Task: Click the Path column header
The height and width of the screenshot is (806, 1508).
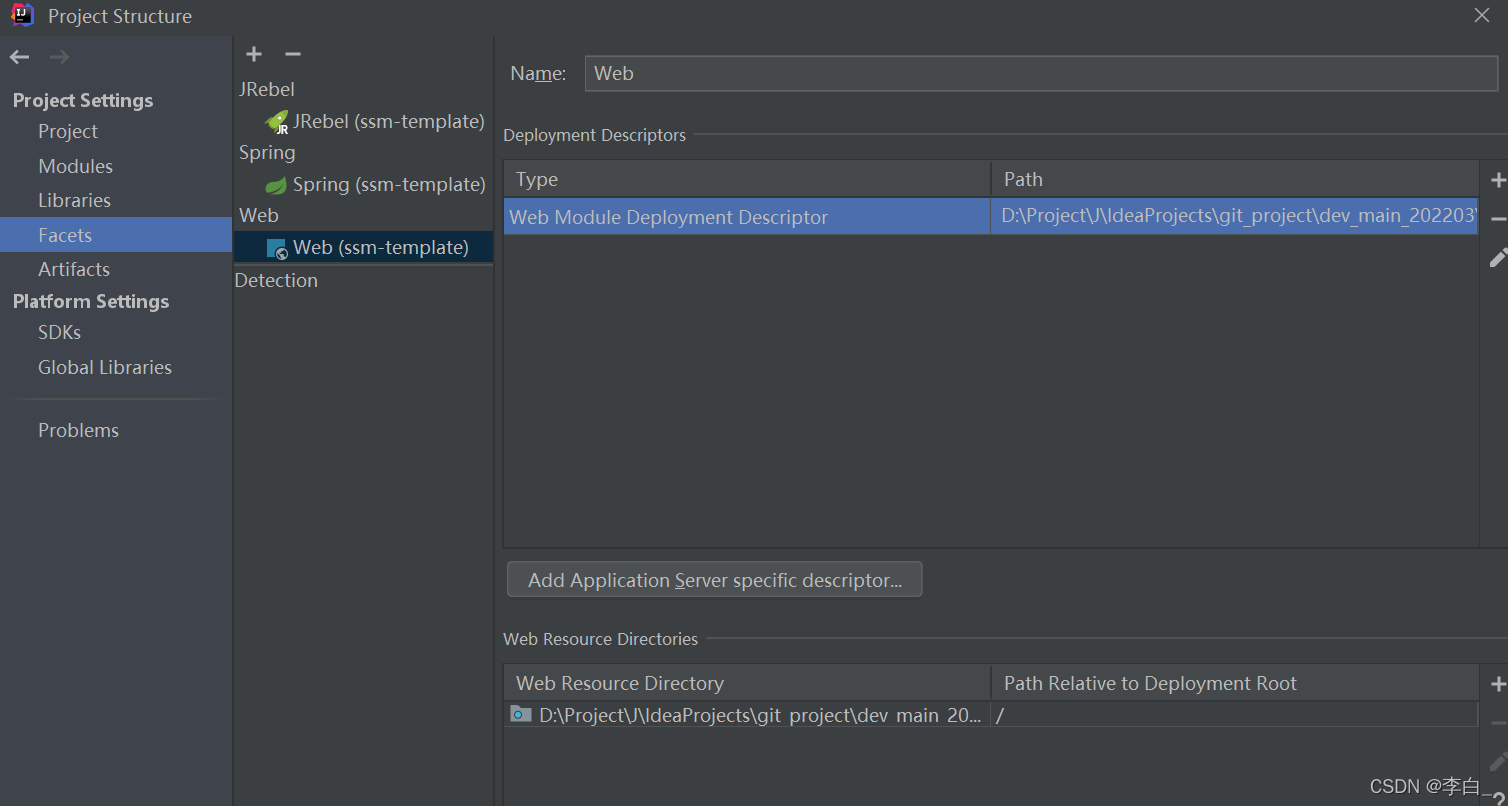Action: (1235, 179)
